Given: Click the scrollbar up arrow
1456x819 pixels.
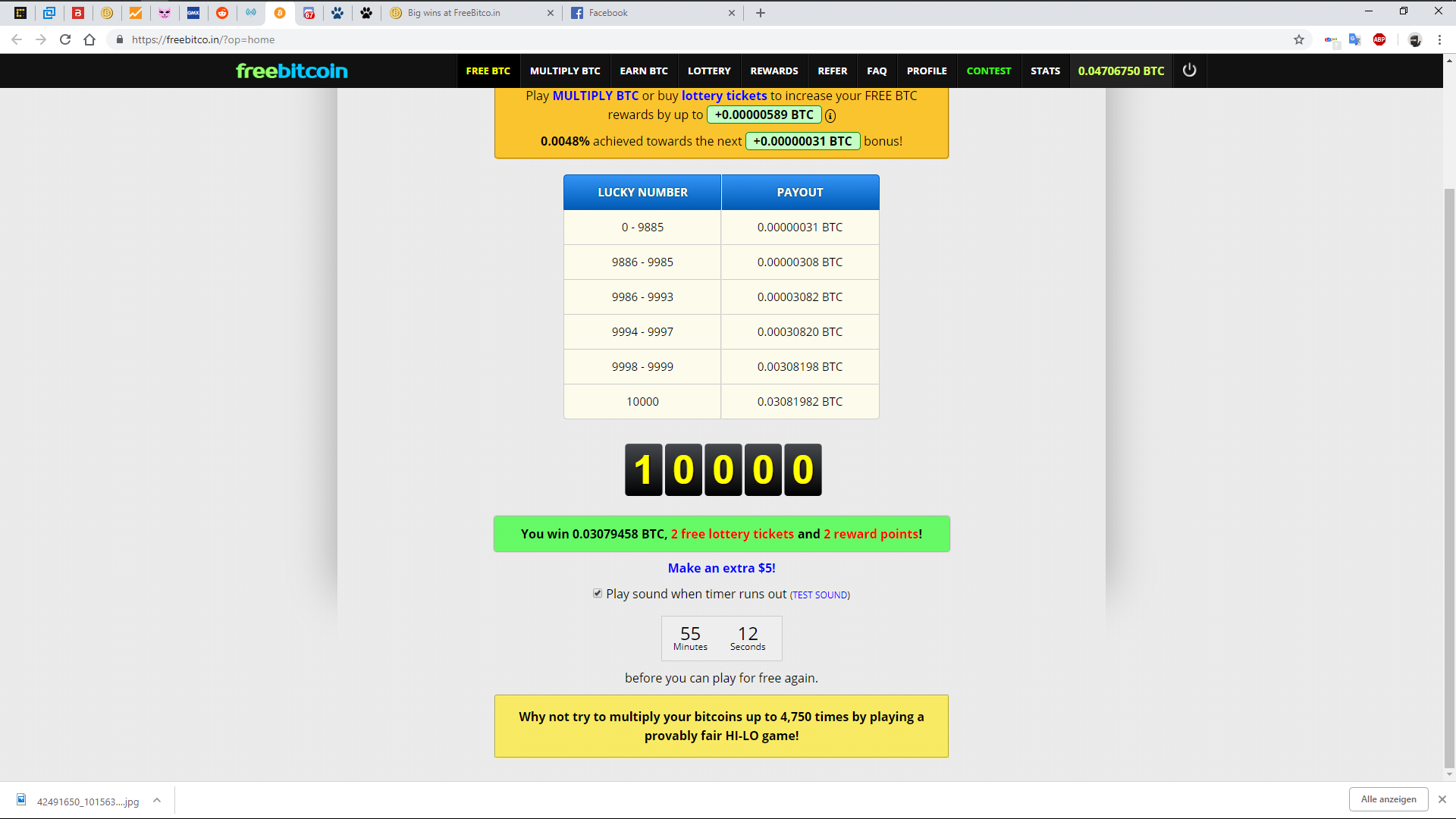Looking at the screenshot, I should (x=1449, y=60).
